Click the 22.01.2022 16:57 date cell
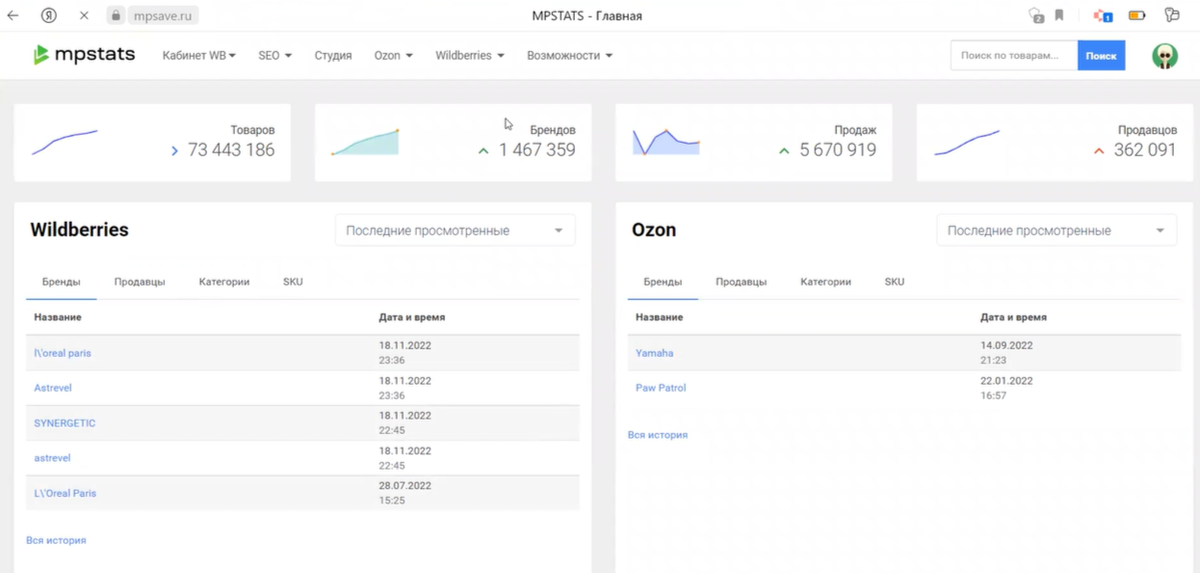Viewport: 1200px width, 573px height. [1007, 388]
